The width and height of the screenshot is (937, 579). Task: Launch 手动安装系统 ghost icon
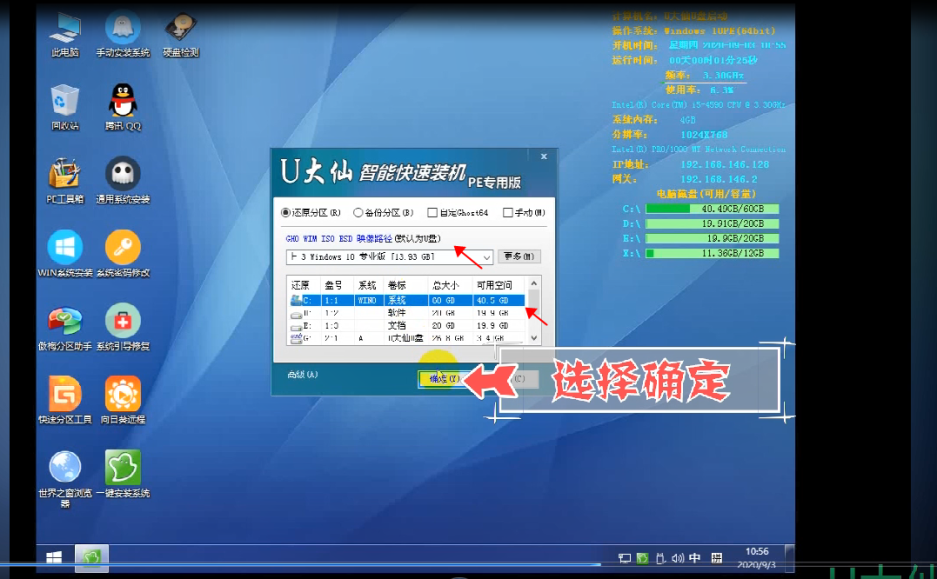(x=123, y=35)
